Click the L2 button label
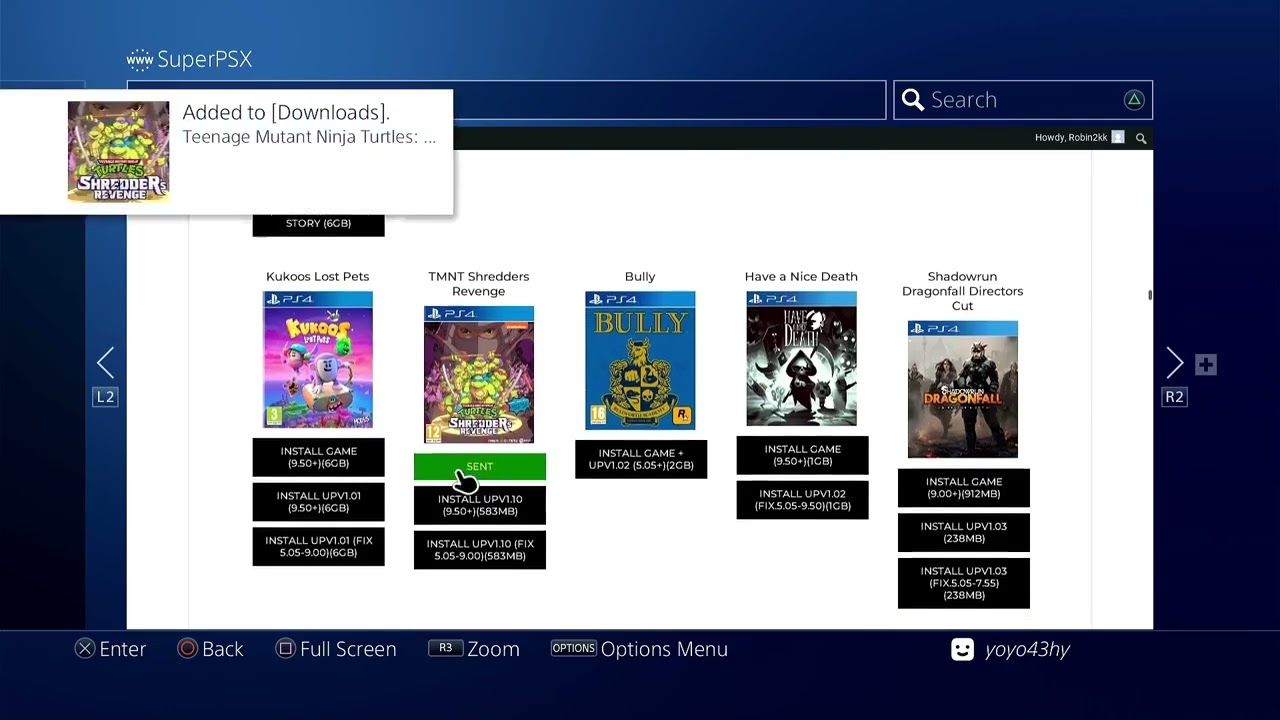 [105, 397]
